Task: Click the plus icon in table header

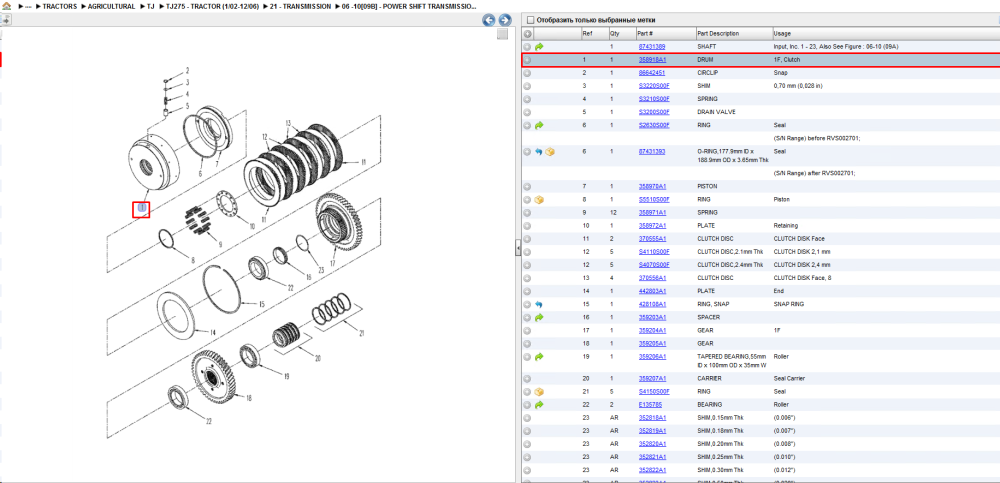Action: [527, 33]
